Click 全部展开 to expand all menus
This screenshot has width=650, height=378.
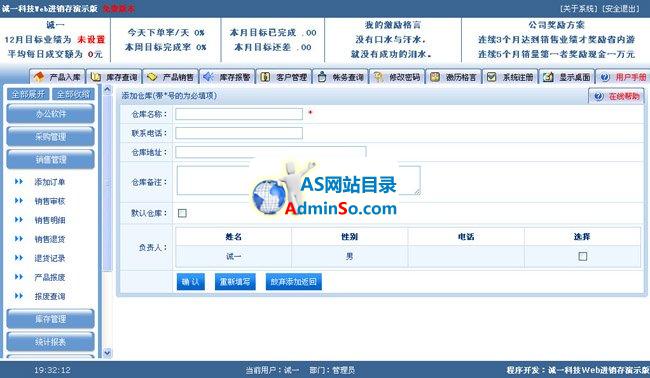[28, 94]
